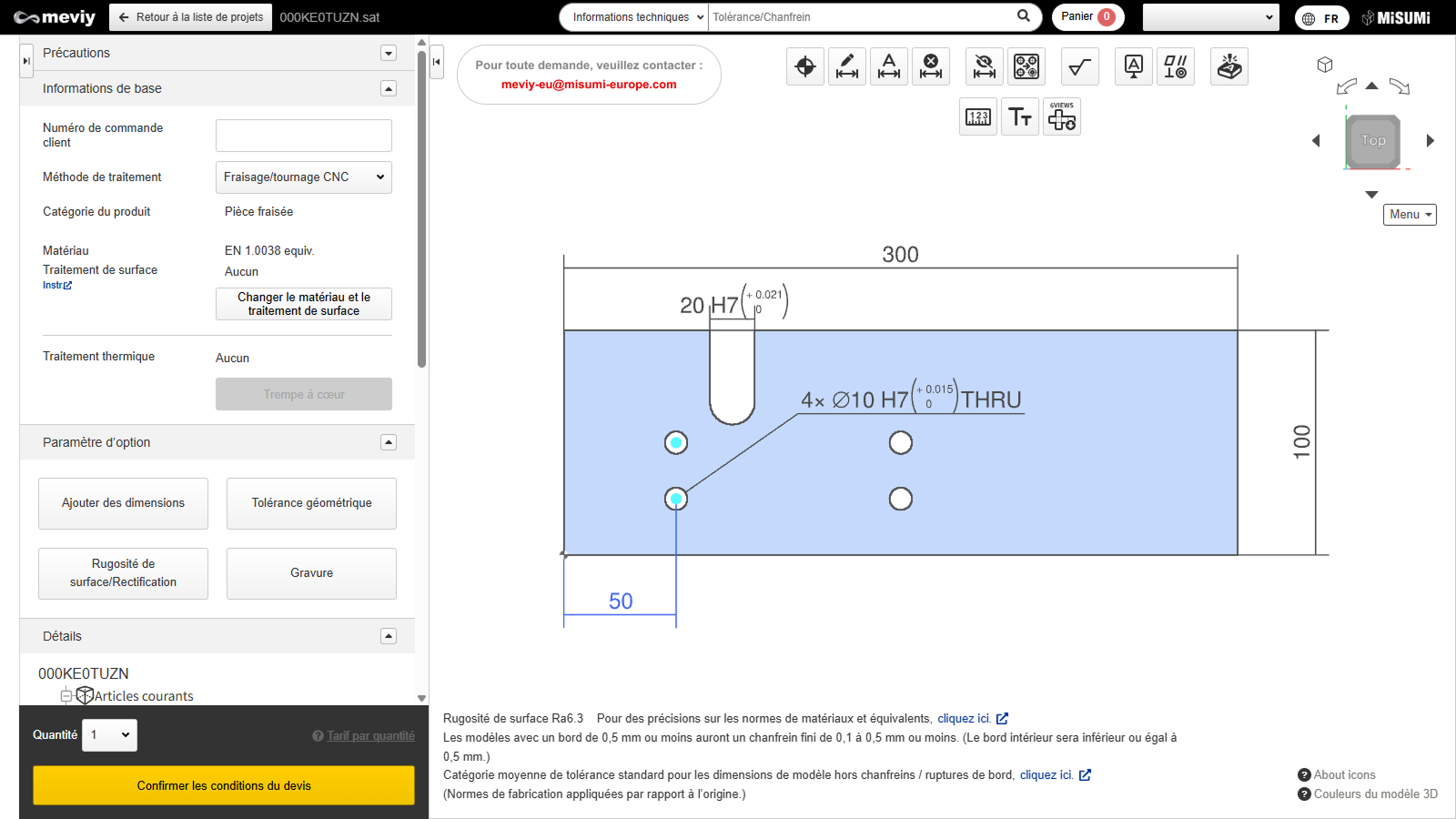Open the Méthode de traitement dropdown
Viewport: 1456px width, 819px height.
click(303, 177)
